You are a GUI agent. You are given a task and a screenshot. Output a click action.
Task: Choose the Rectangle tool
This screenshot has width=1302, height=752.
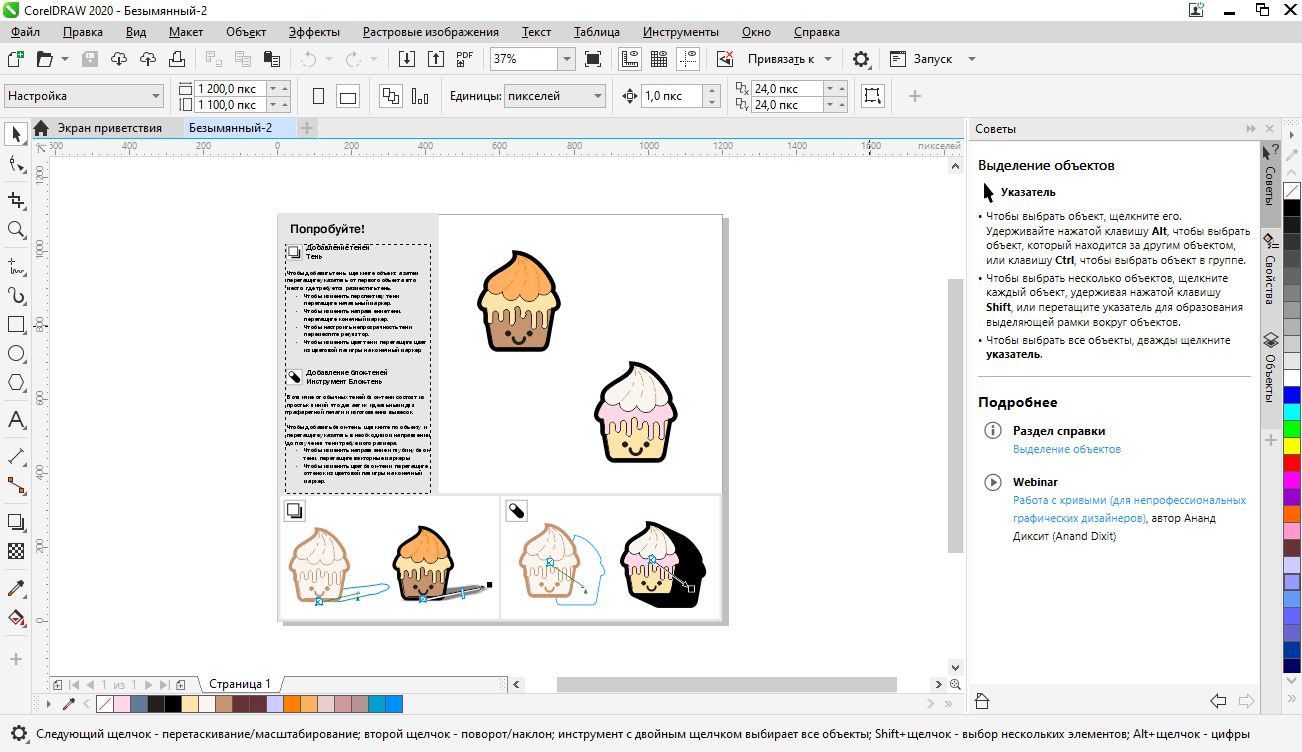[x=16, y=325]
